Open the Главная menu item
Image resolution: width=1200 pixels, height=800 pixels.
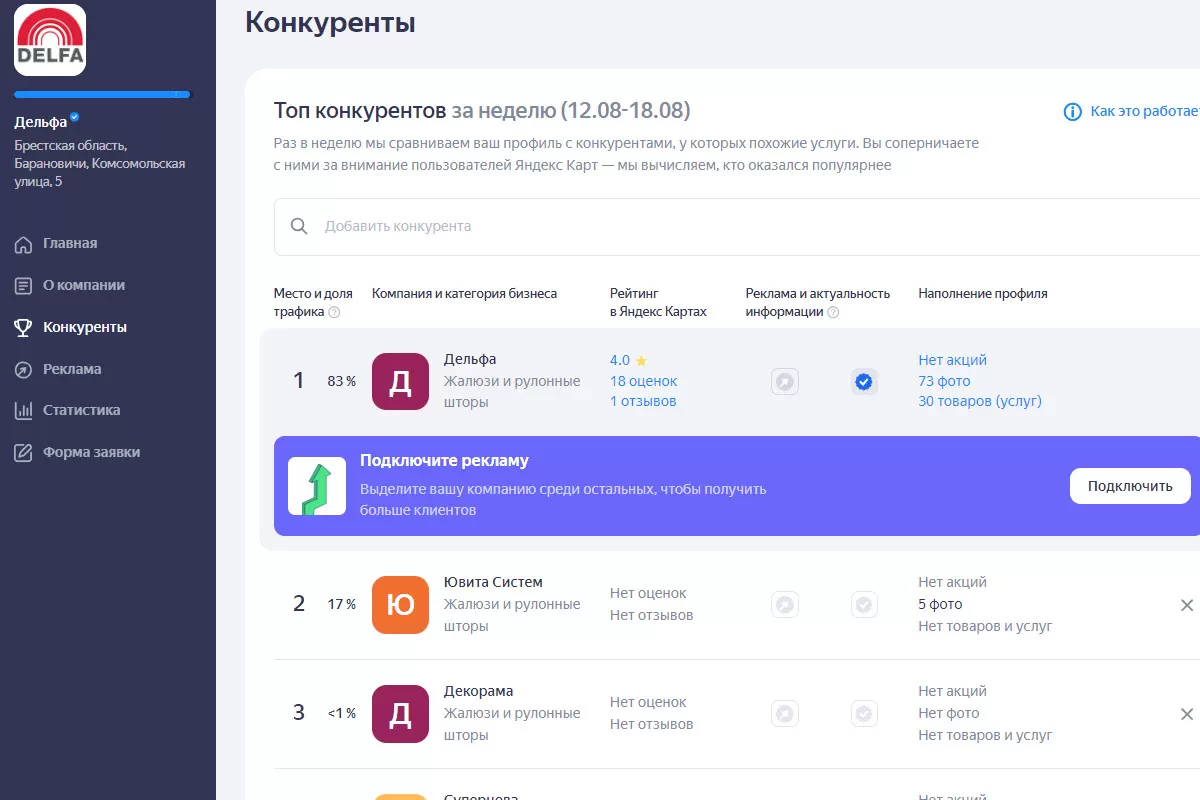(70, 243)
